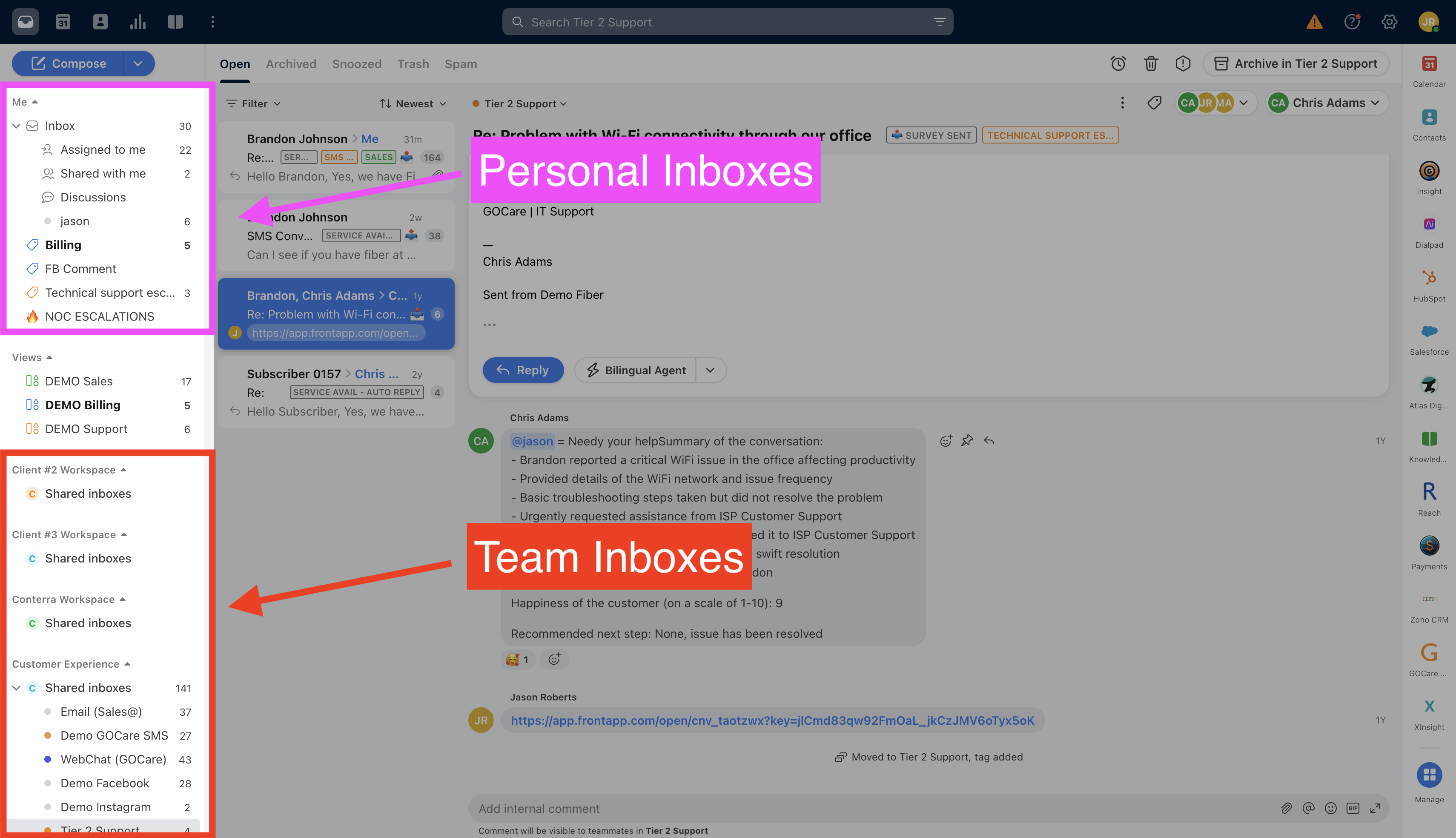Screen dimensions: 1456x838
Task: Switch to the Snoozed tab
Action: click(357, 64)
